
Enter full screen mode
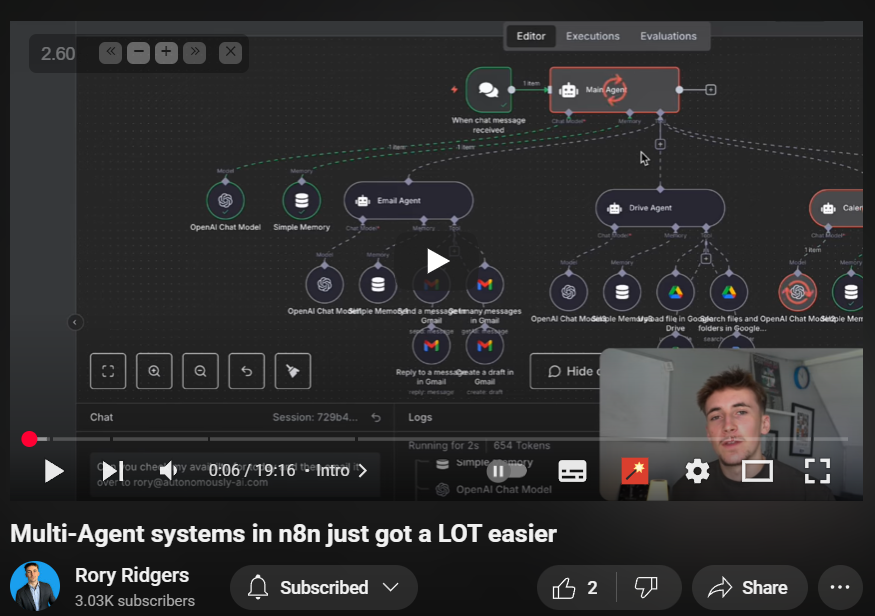click(x=818, y=471)
